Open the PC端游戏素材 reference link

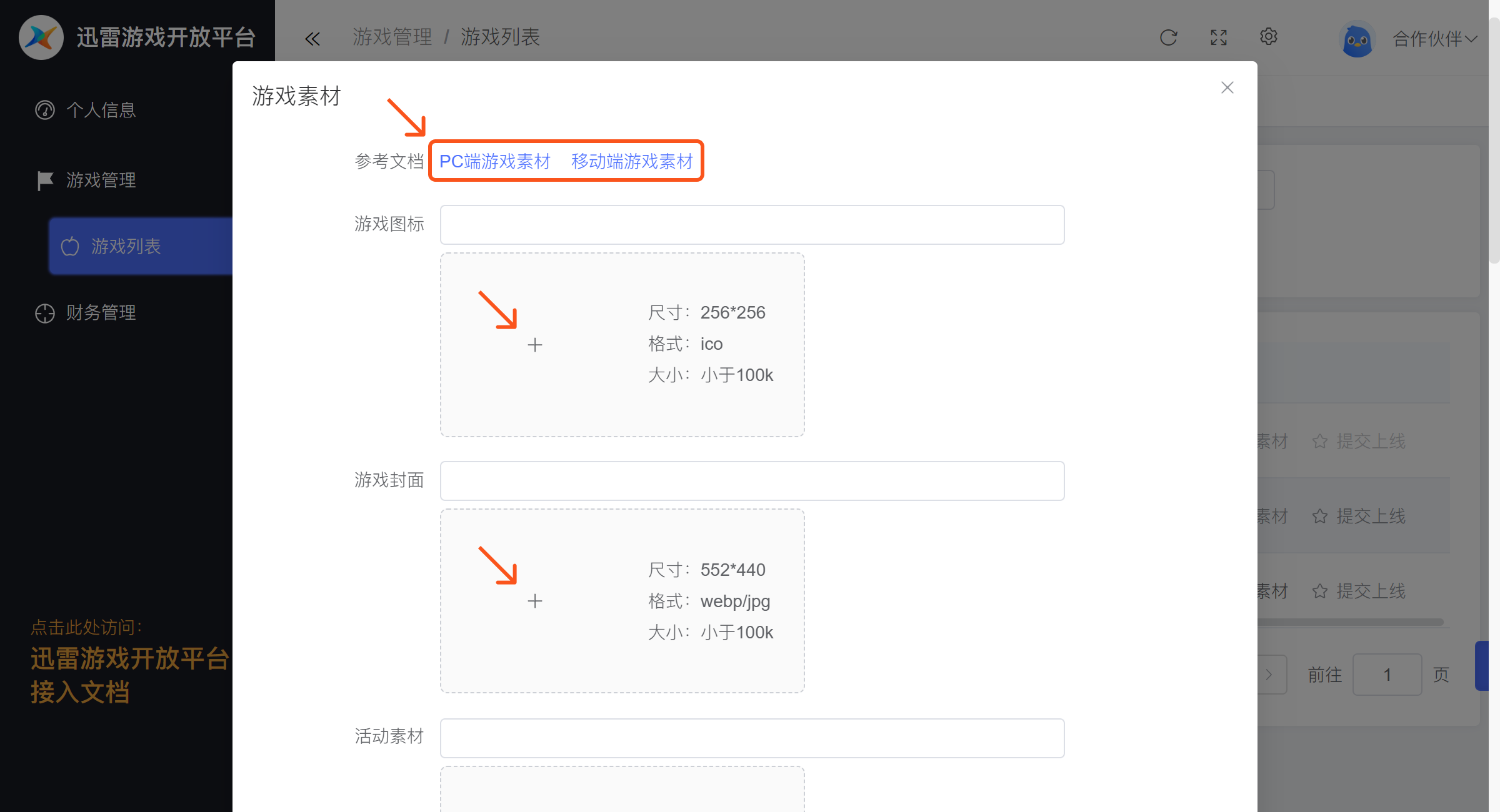[x=494, y=162]
